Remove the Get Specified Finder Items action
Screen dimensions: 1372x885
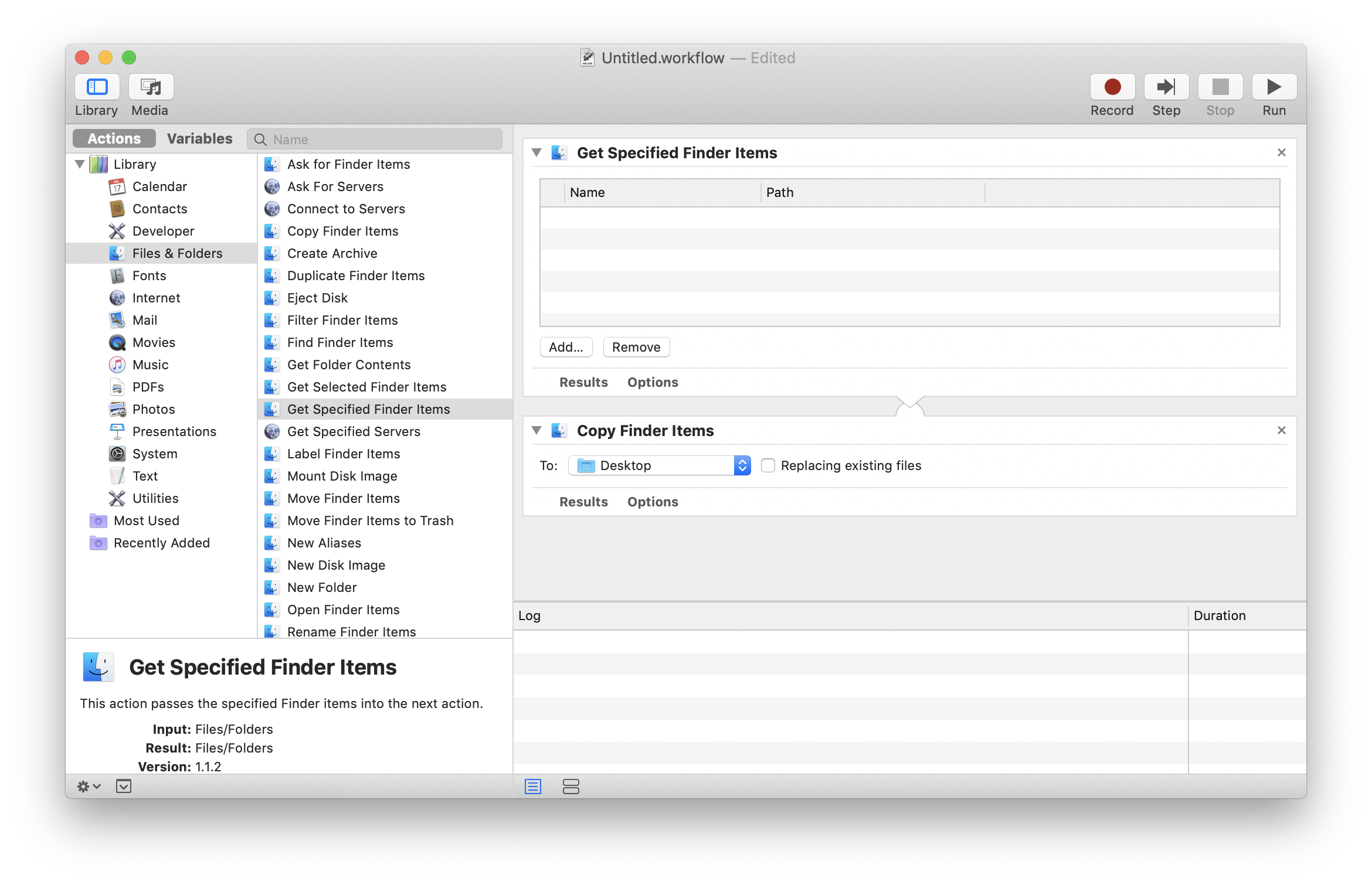(x=1282, y=152)
